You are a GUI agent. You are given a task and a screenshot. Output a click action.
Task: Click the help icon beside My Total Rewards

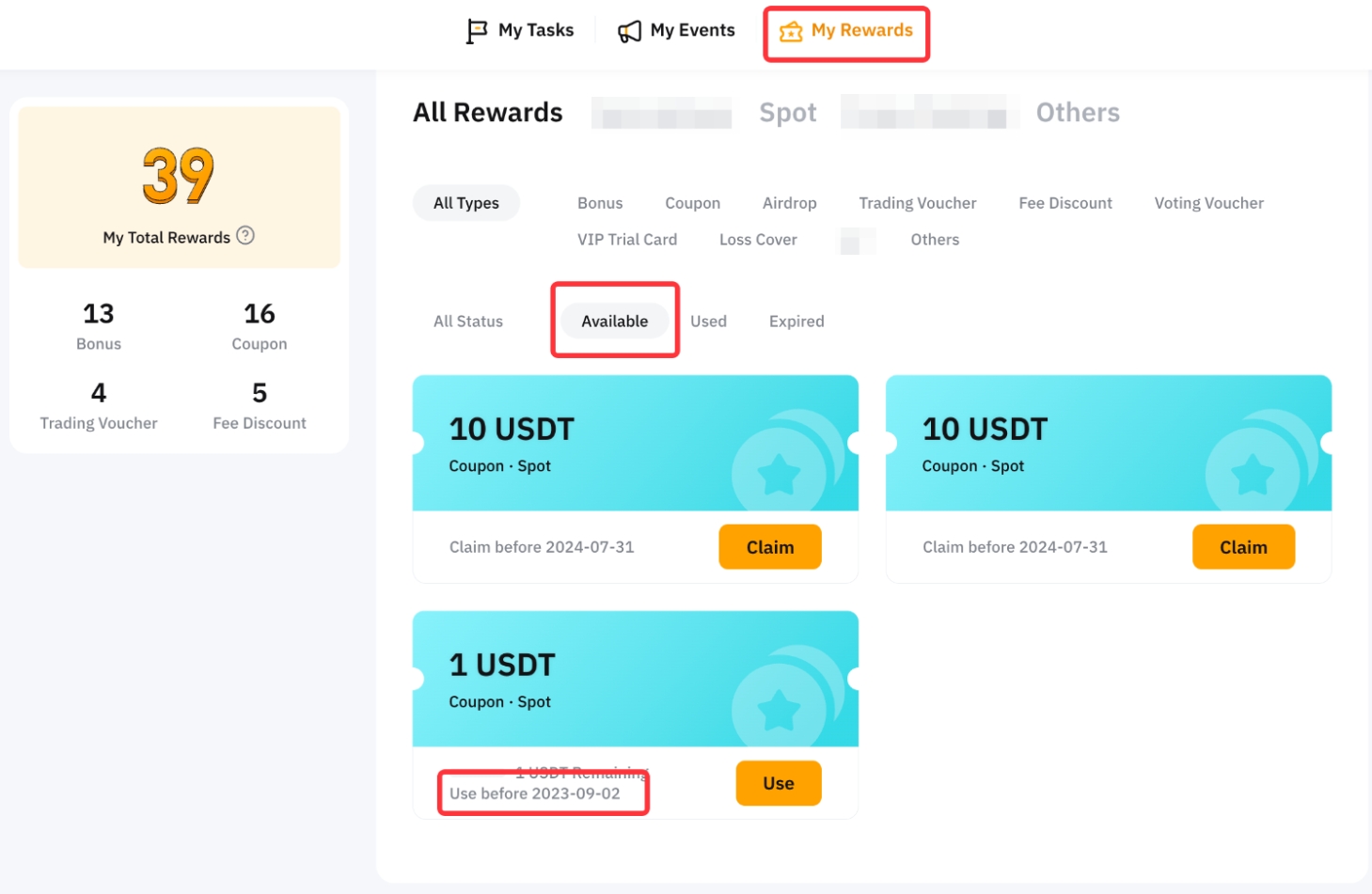click(x=245, y=236)
